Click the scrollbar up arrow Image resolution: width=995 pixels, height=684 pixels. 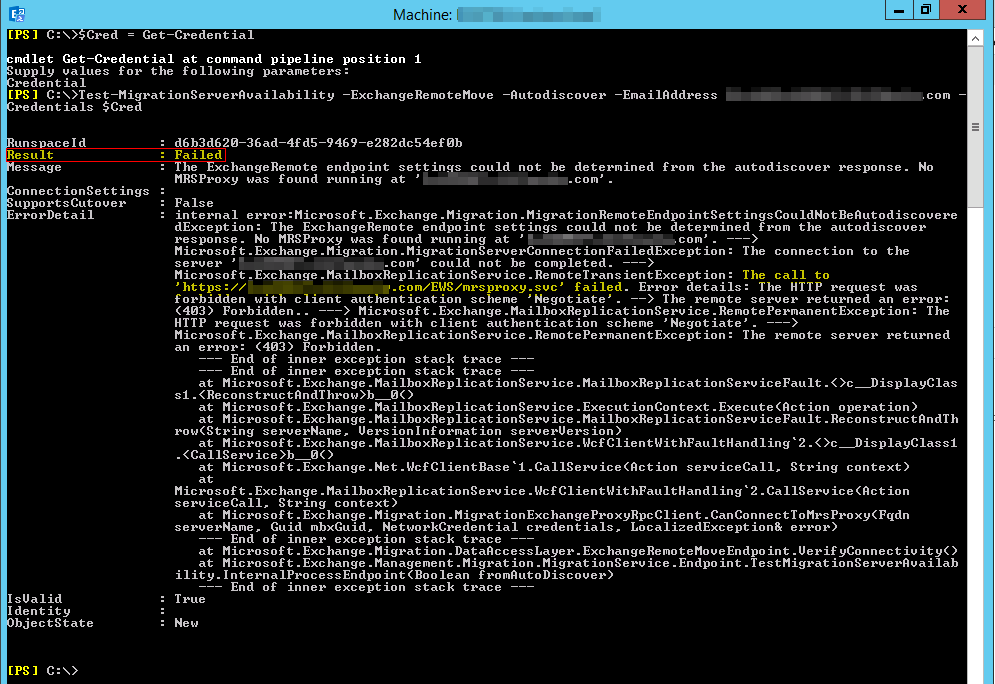click(x=976, y=37)
